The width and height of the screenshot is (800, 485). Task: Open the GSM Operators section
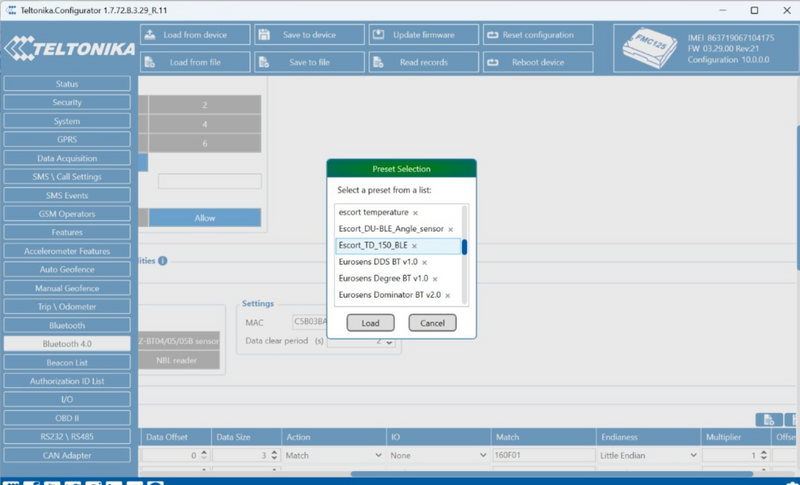click(x=67, y=214)
